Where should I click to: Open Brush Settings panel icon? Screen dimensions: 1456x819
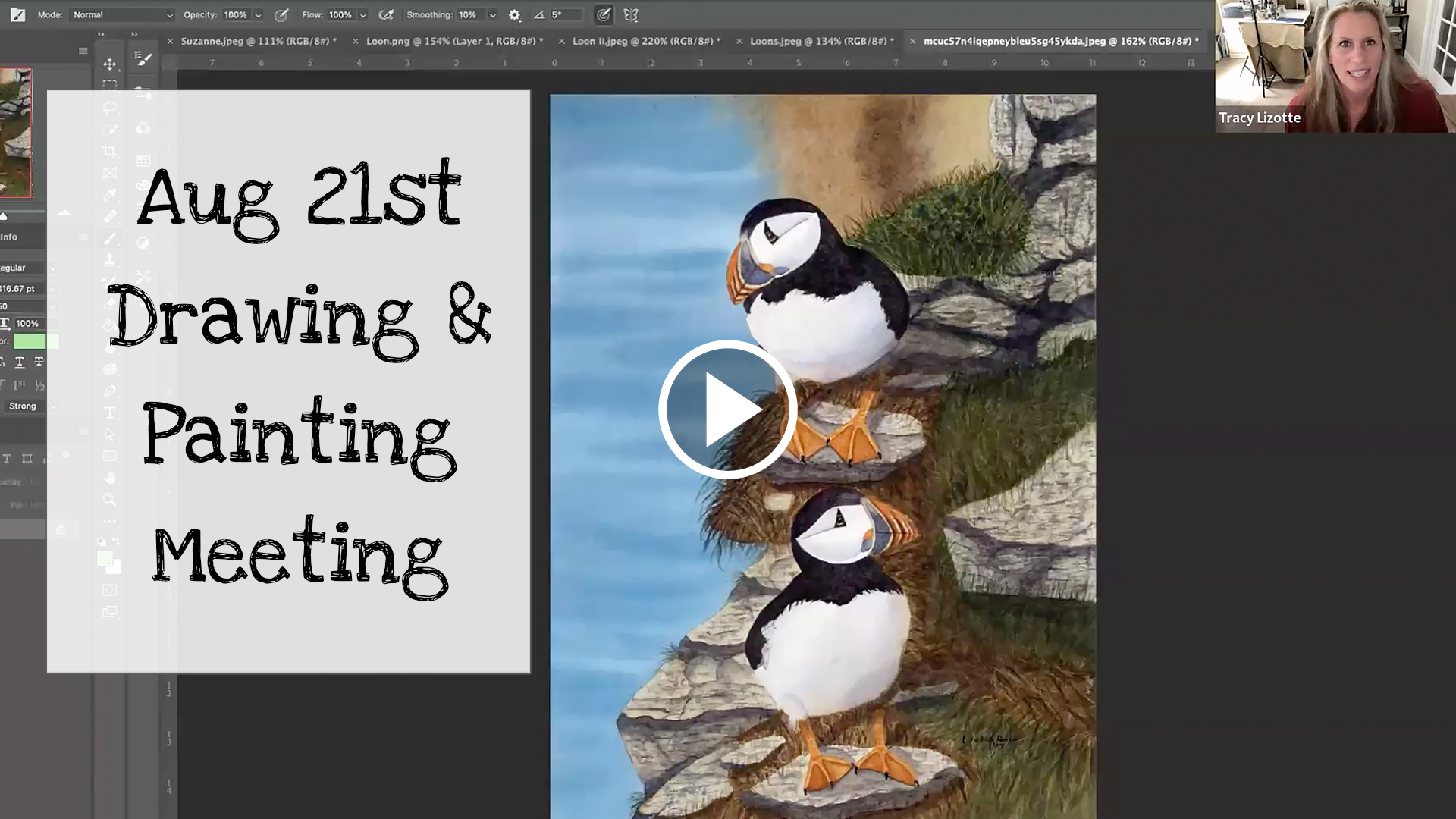pos(143,59)
